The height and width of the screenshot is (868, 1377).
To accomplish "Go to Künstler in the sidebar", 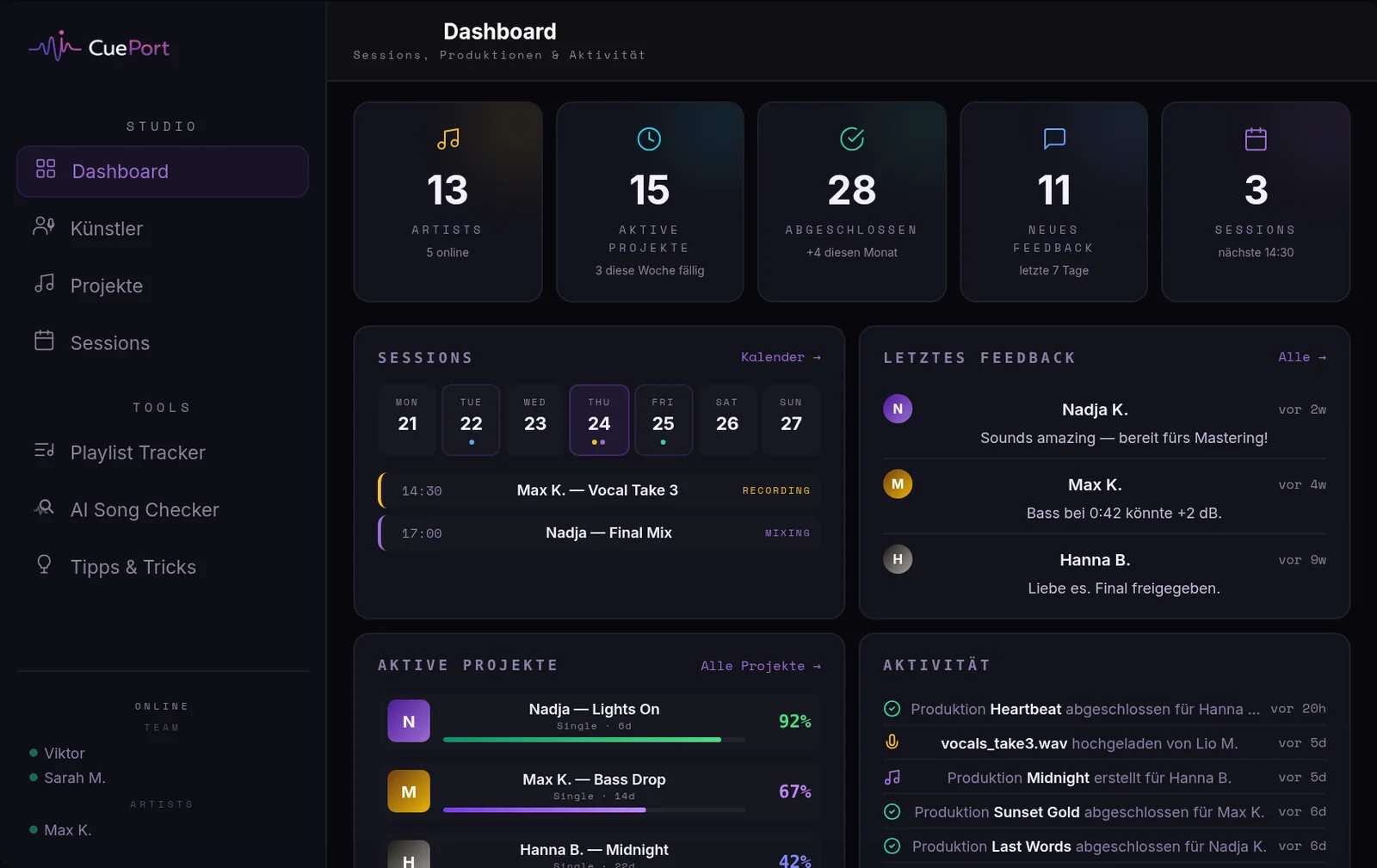I will pyautogui.click(x=163, y=228).
